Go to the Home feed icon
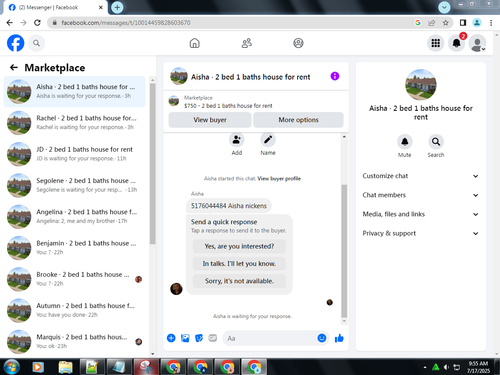500x375 pixels. coord(194,43)
